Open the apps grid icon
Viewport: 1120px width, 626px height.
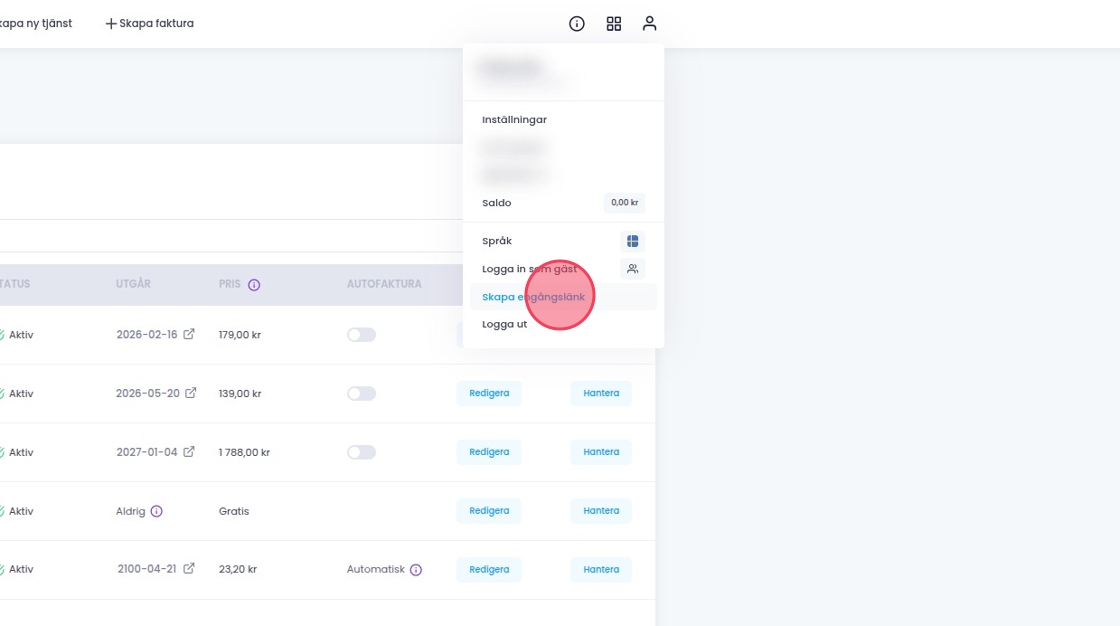pyautogui.click(x=614, y=24)
